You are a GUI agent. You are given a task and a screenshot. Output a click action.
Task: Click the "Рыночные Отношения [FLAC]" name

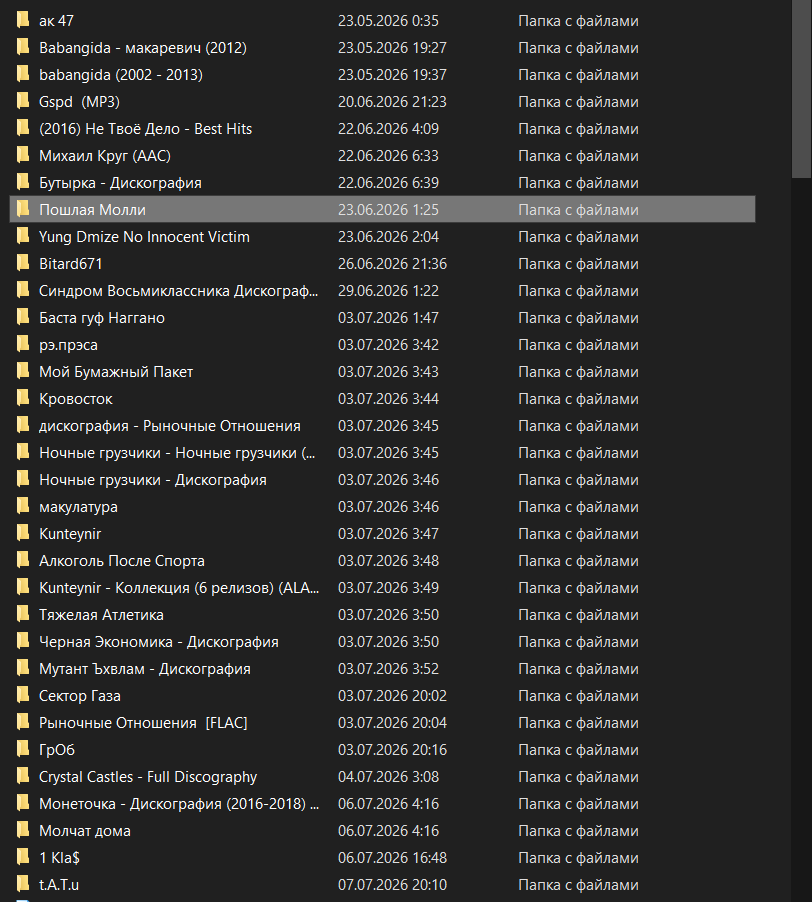point(143,723)
